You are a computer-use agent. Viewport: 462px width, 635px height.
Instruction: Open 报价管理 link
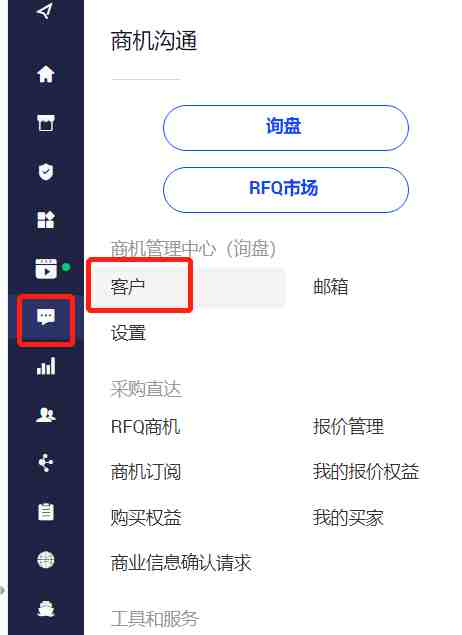[348, 426]
